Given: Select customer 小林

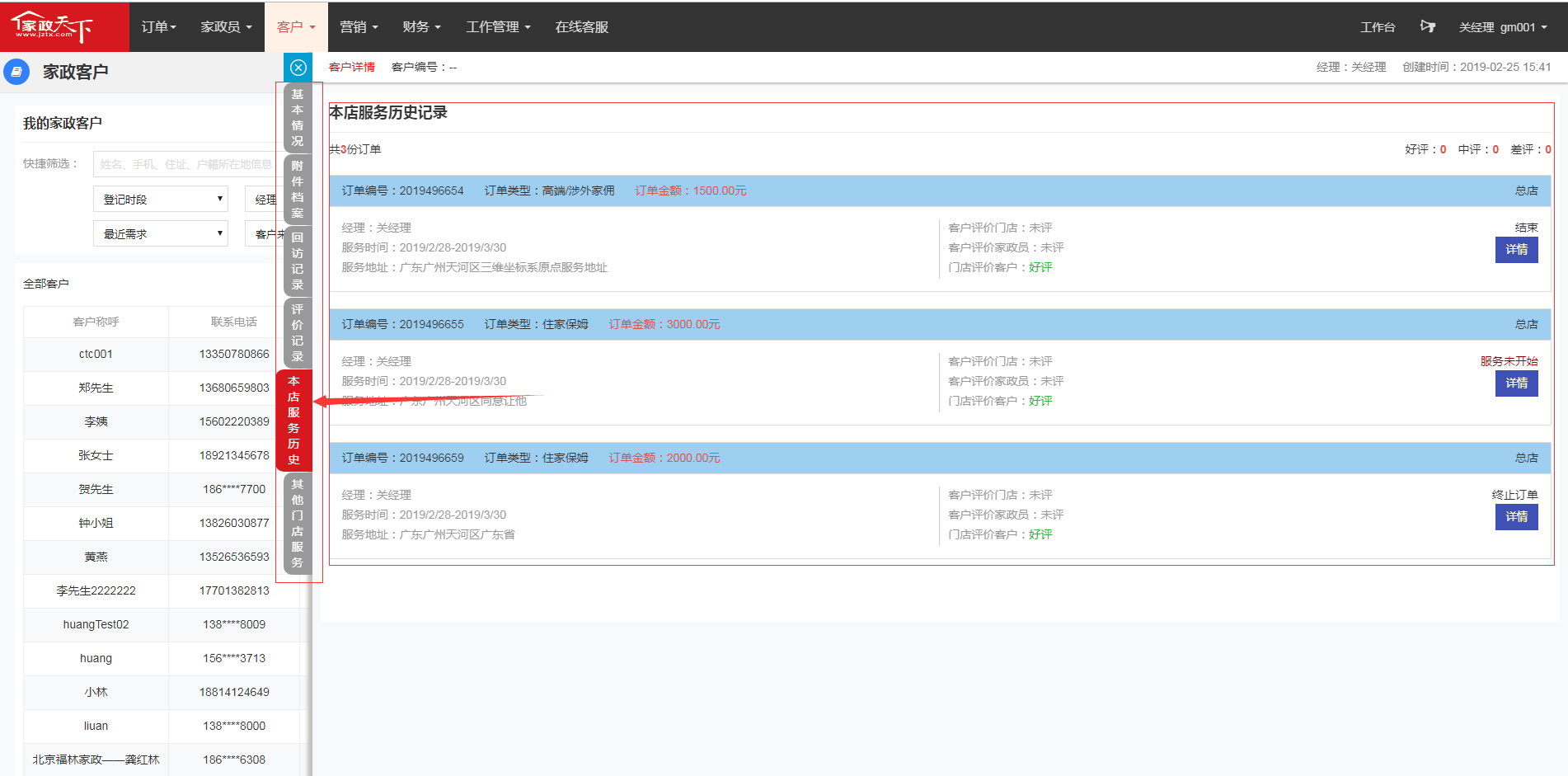Looking at the screenshot, I should coord(96,692).
